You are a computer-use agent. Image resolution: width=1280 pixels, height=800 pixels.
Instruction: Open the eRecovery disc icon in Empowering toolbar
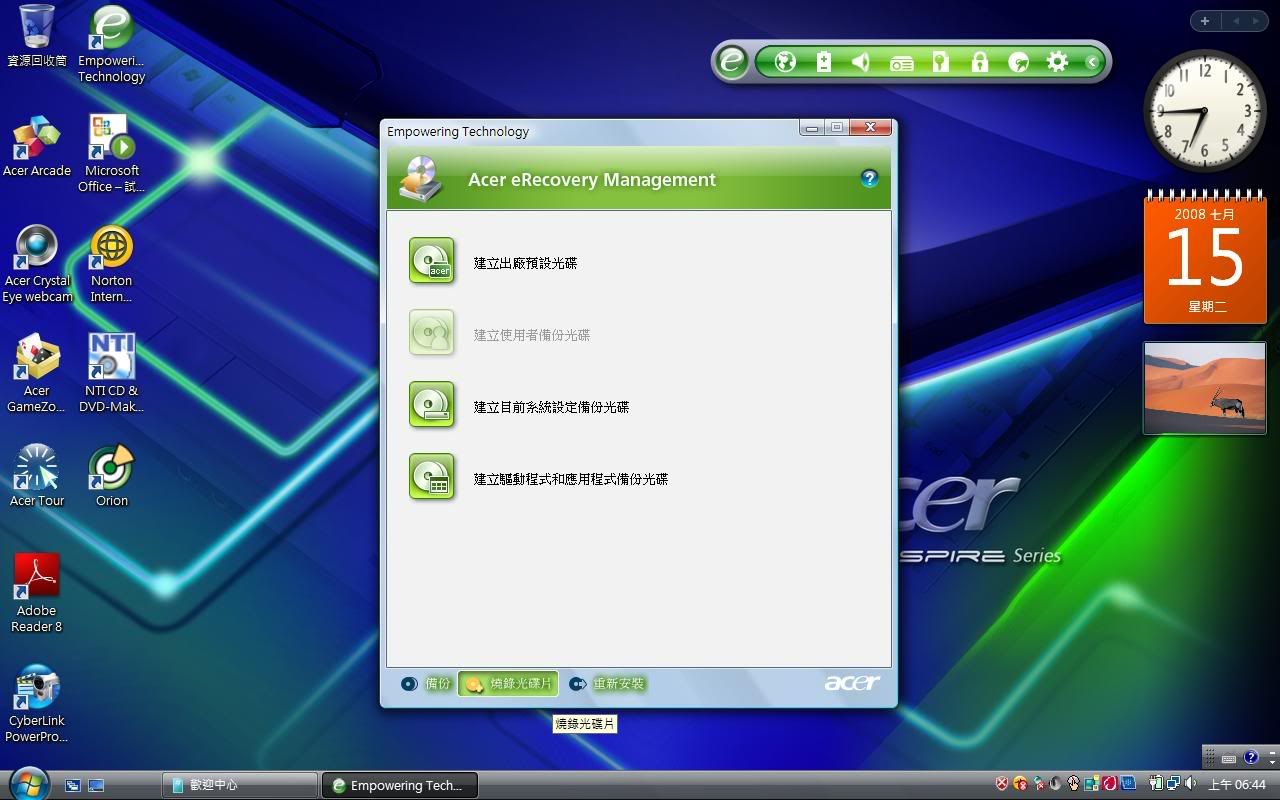tap(1019, 62)
